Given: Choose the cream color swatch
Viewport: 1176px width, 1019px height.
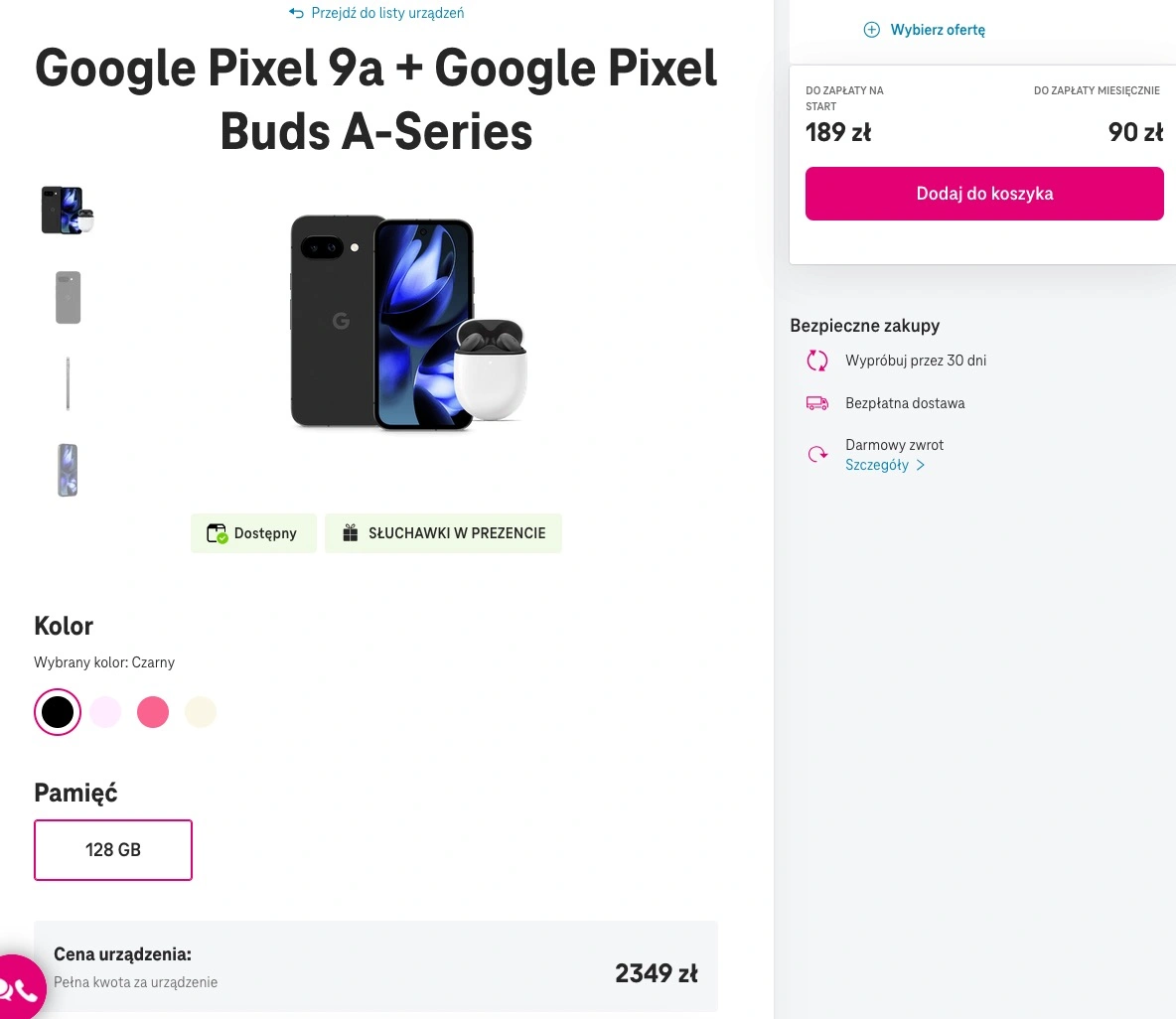Looking at the screenshot, I should pyautogui.click(x=201, y=711).
